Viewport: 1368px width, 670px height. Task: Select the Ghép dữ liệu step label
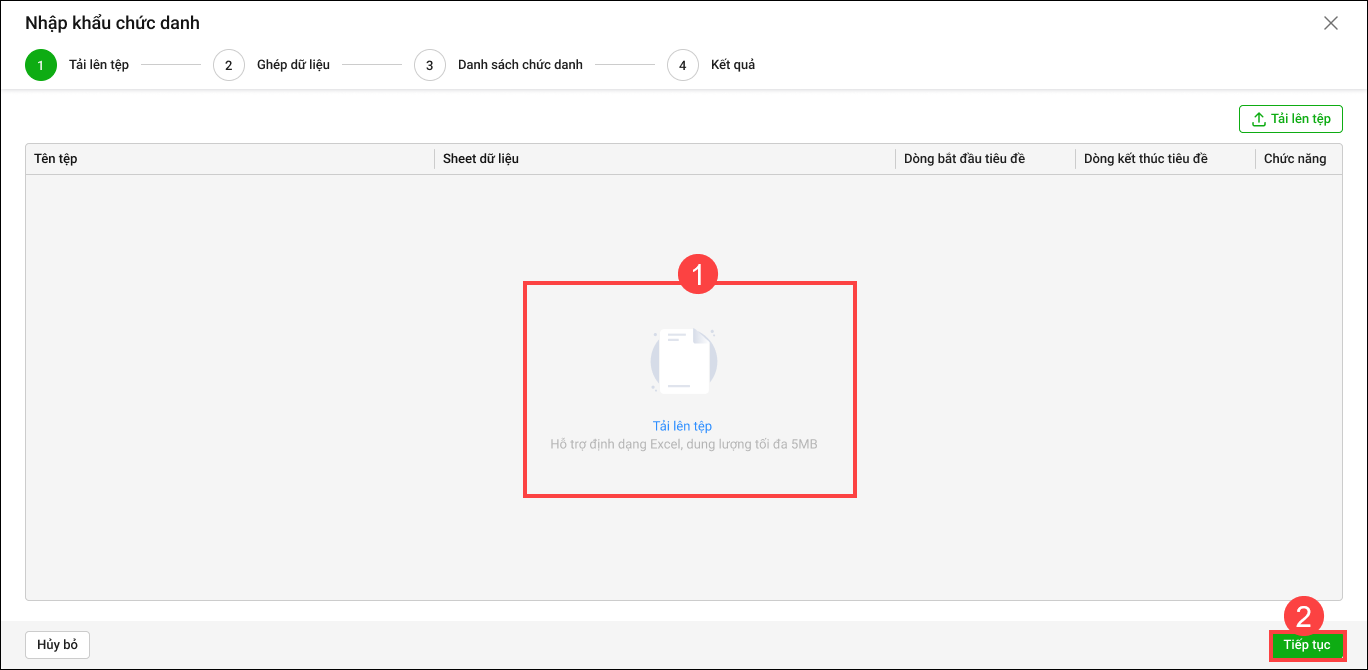(293, 65)
